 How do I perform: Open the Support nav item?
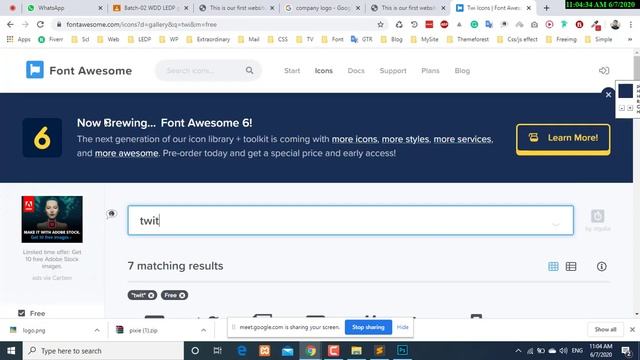coord(393,71)
